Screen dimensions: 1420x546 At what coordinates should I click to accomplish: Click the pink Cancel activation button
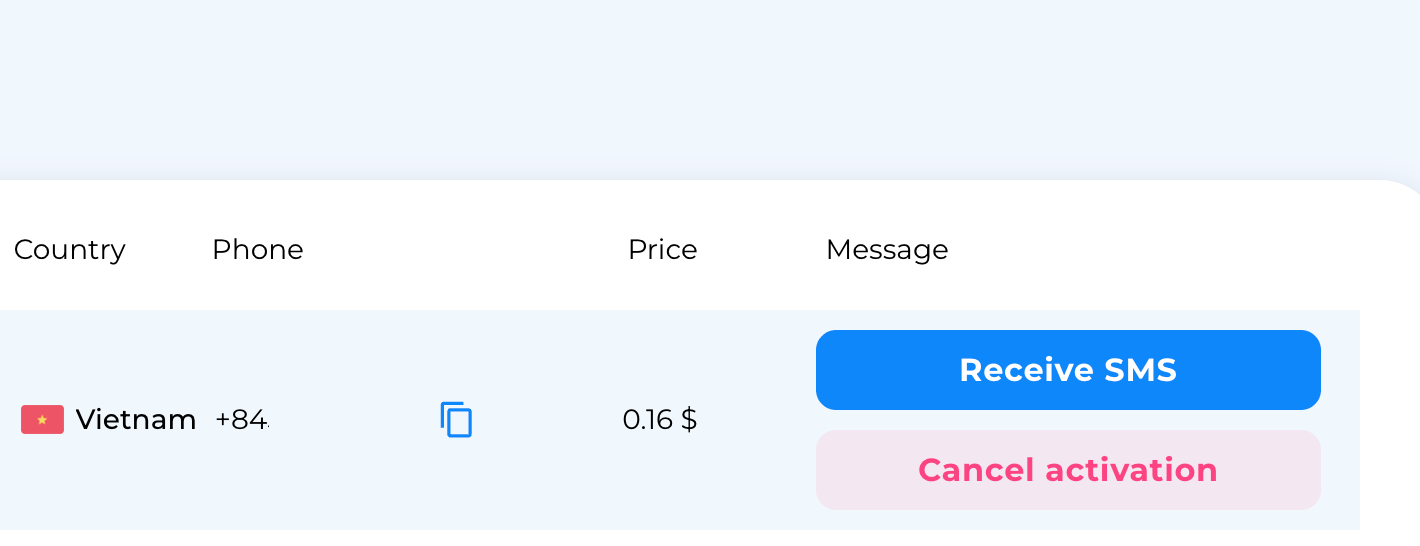pos(1068,470)
